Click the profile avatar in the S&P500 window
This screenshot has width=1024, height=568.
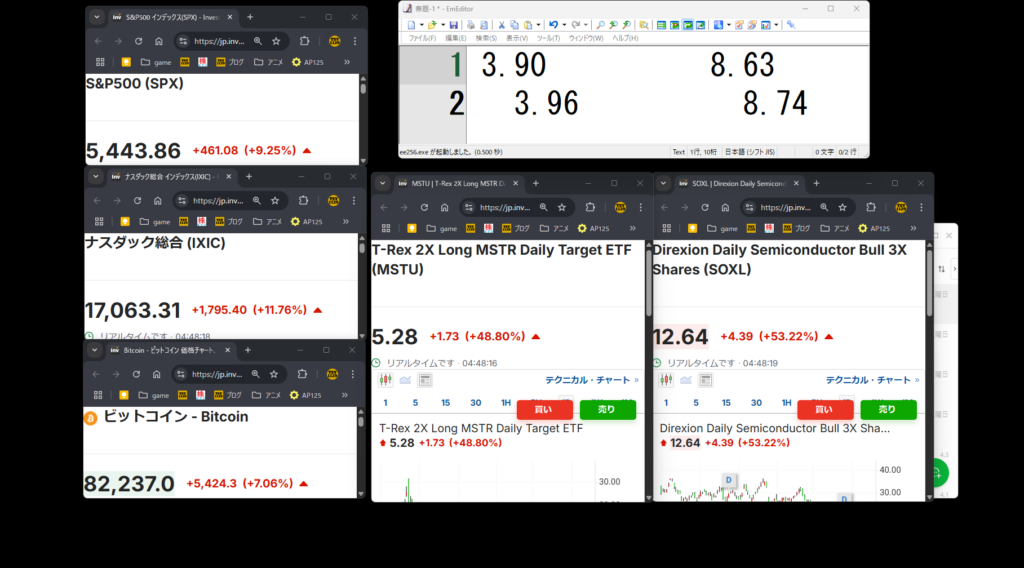coord(334,41)
